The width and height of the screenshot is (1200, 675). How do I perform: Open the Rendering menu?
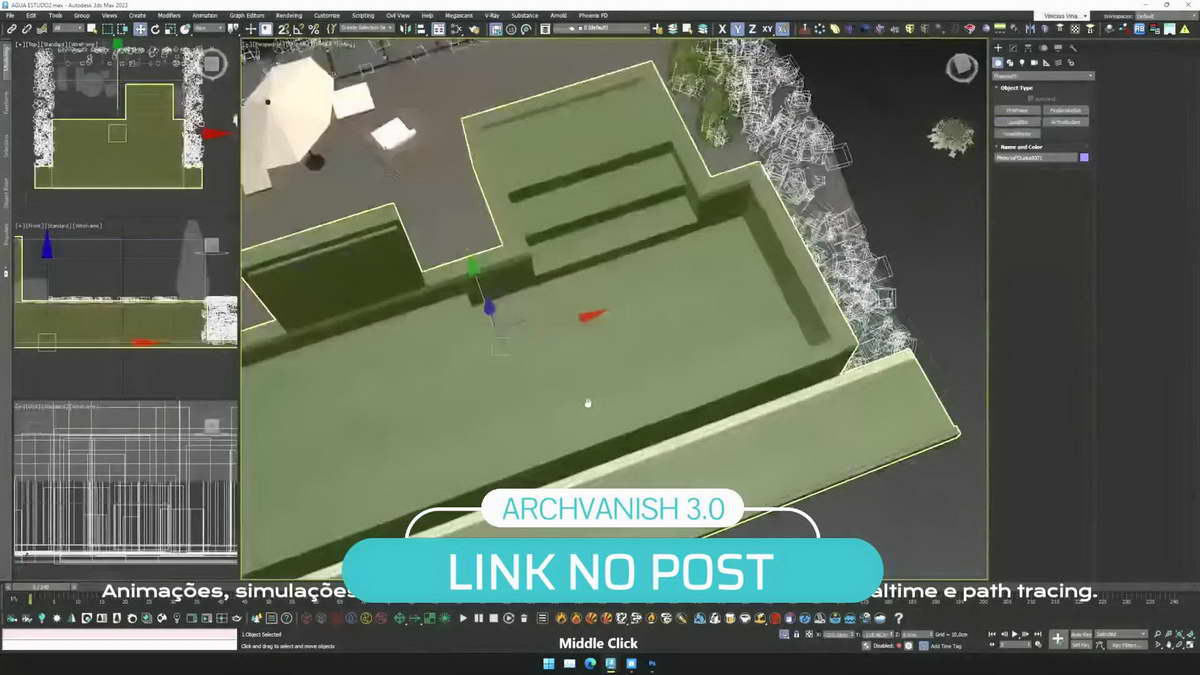coord(289,16)
